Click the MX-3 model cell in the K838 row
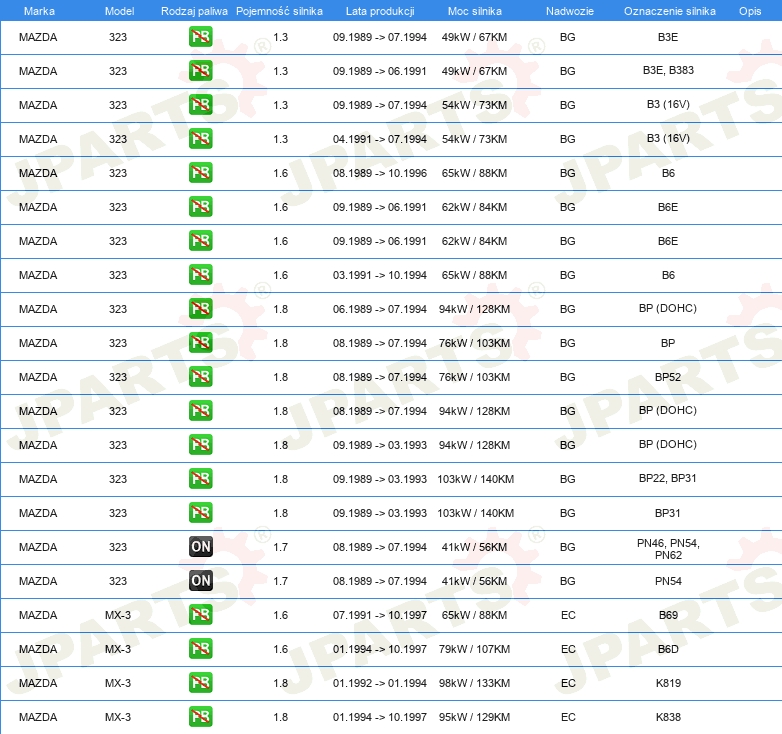 118,717
